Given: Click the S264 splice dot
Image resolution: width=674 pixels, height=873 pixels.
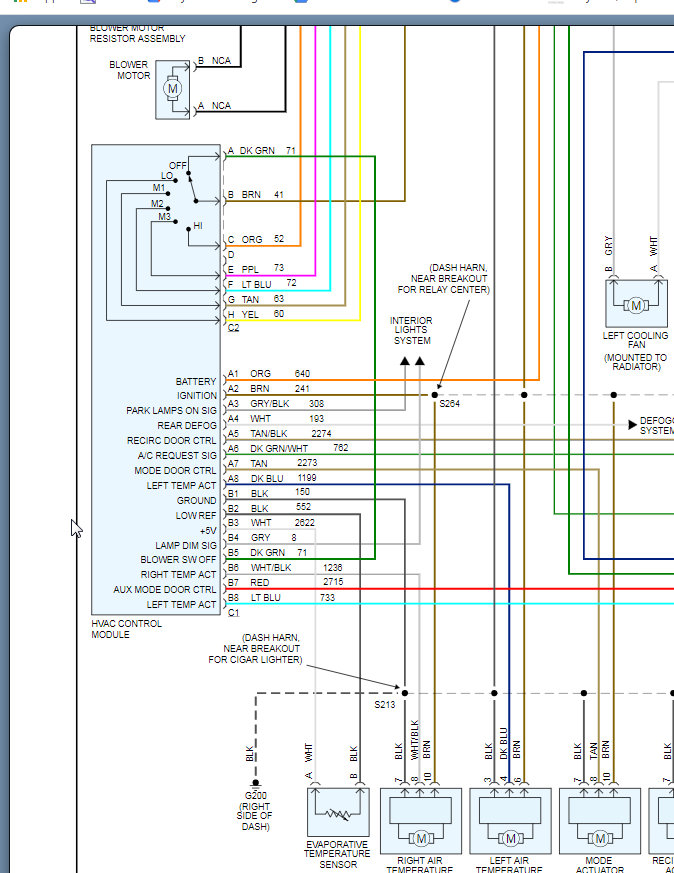Looking at the screenshot, I should 435,395.
